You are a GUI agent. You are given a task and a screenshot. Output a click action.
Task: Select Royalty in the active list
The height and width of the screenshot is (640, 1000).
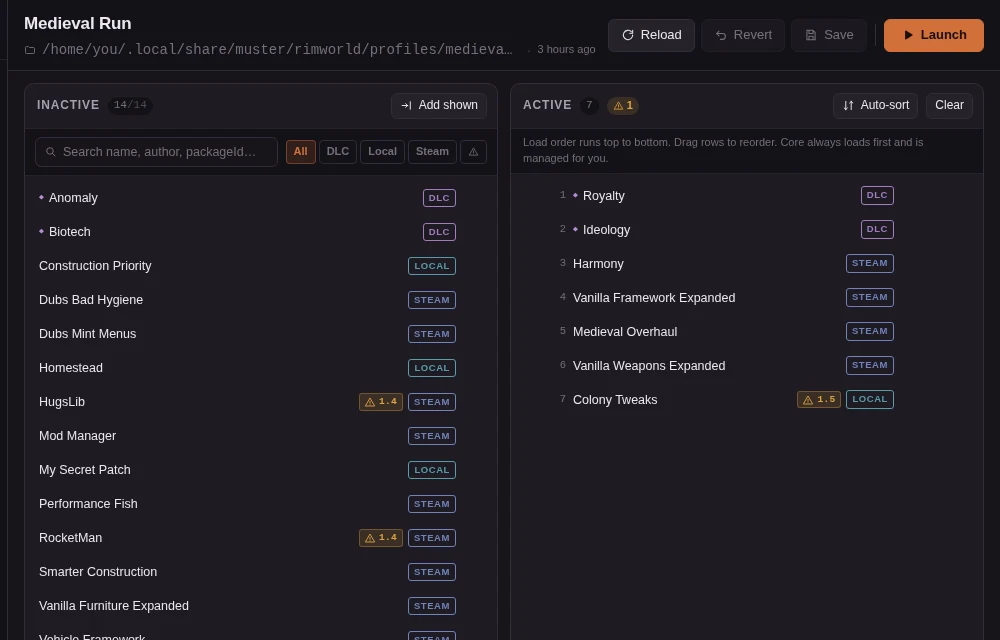point(747,195)
